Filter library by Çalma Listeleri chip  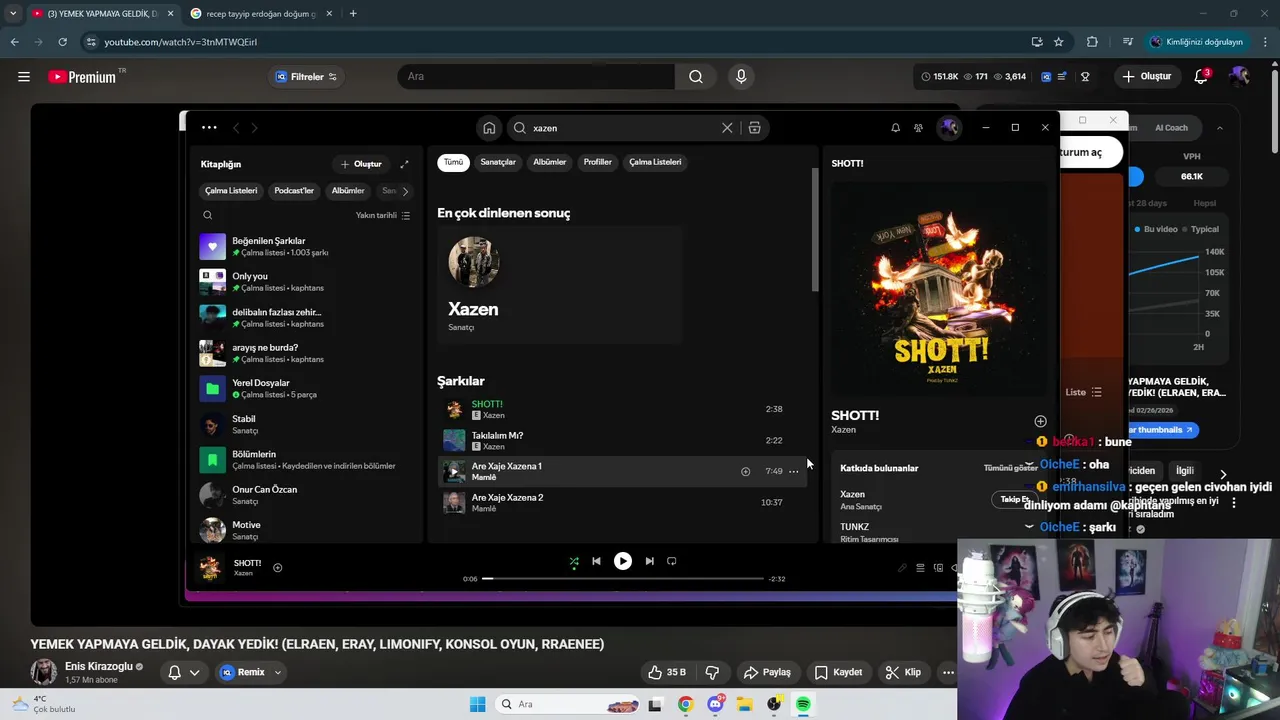231,191
